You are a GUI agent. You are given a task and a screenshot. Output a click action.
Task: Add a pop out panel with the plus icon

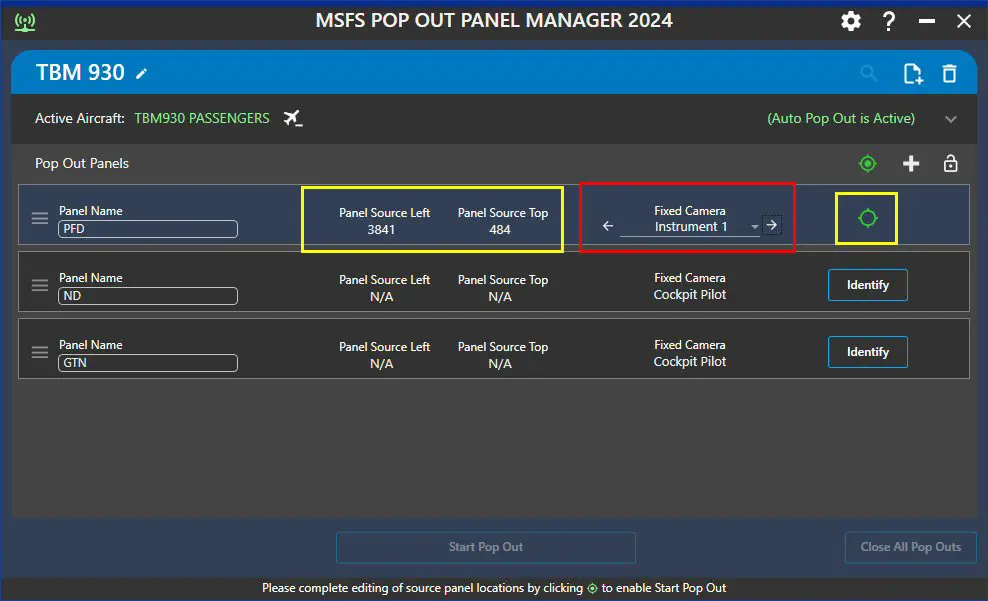tap(910, 164)
